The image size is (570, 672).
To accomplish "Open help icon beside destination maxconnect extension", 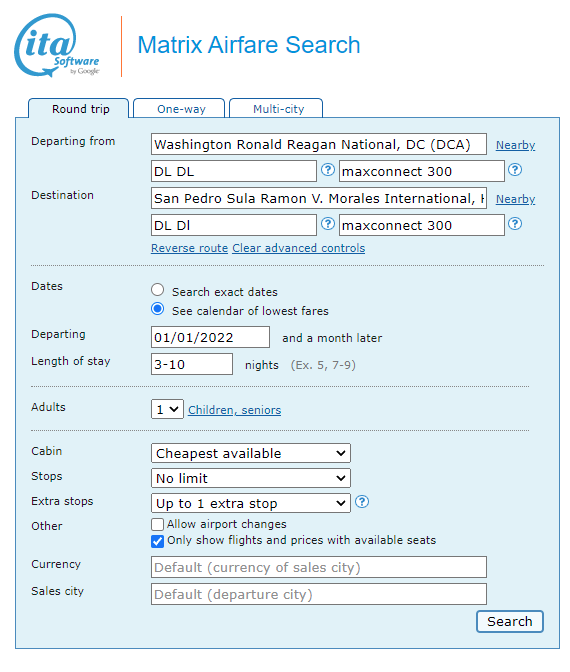I will click(515, 224).
